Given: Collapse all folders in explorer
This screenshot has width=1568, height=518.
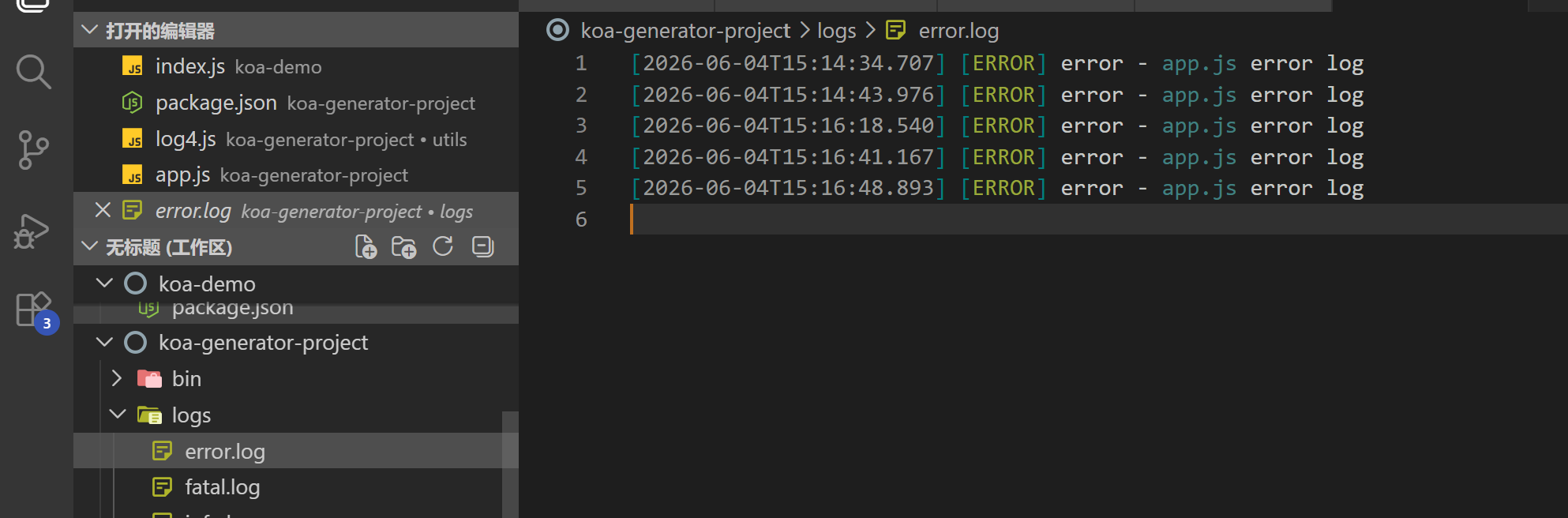Looking at the screenshot, I should pyautogui.click(x=482, y=247).
